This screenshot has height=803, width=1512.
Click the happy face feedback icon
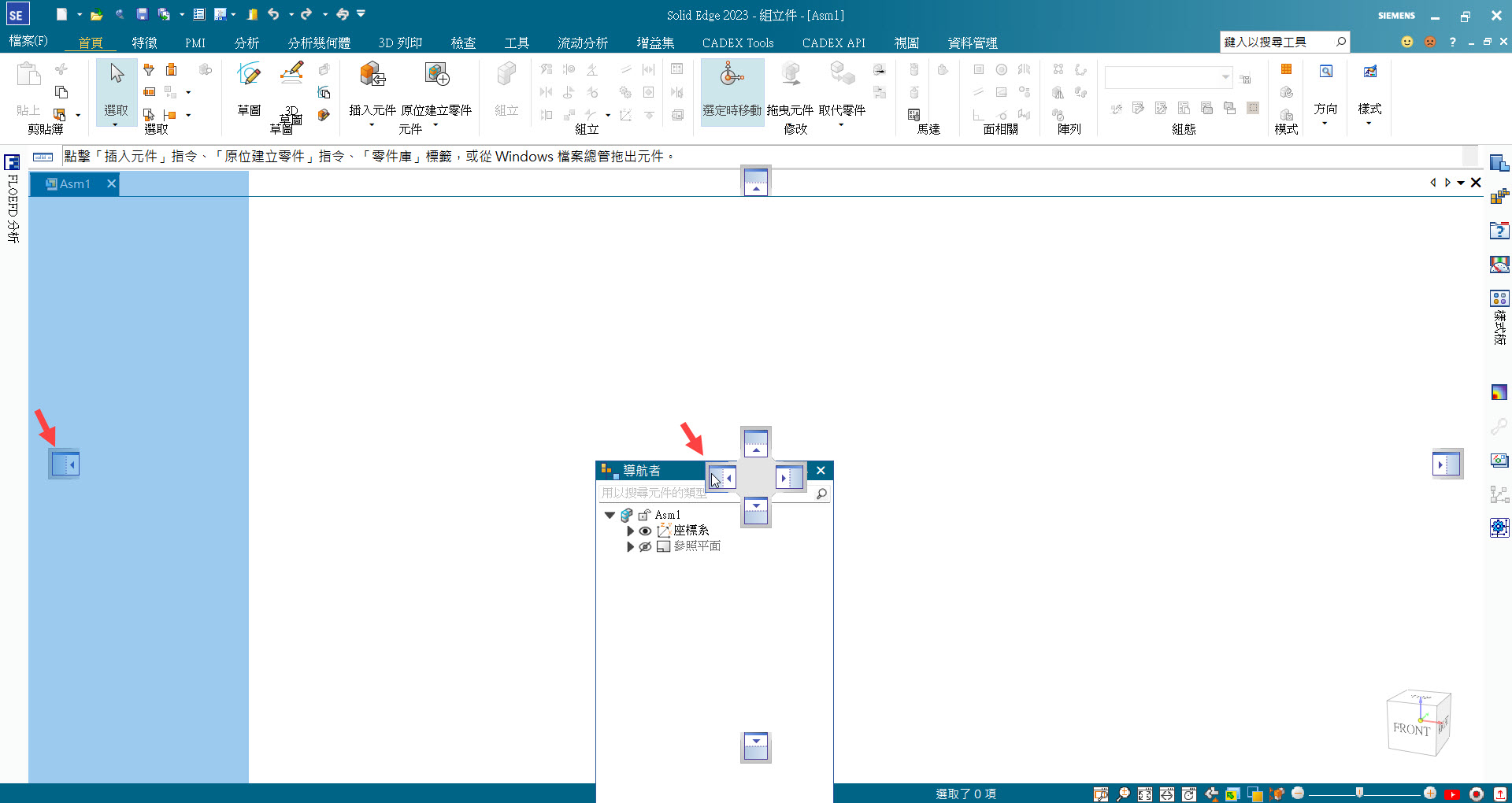click(x=1407, y=42)
